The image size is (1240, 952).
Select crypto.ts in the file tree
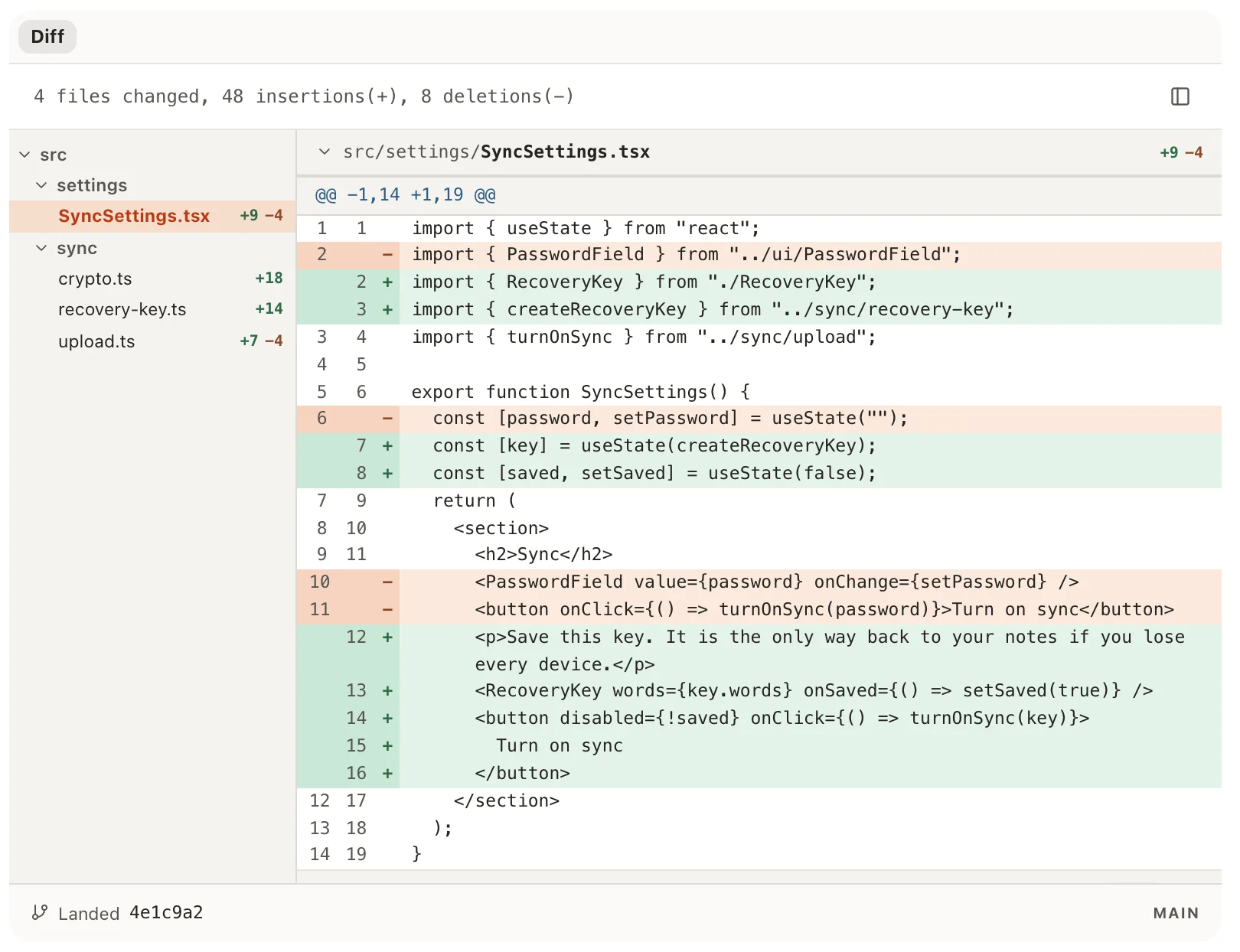click(152, 279)
